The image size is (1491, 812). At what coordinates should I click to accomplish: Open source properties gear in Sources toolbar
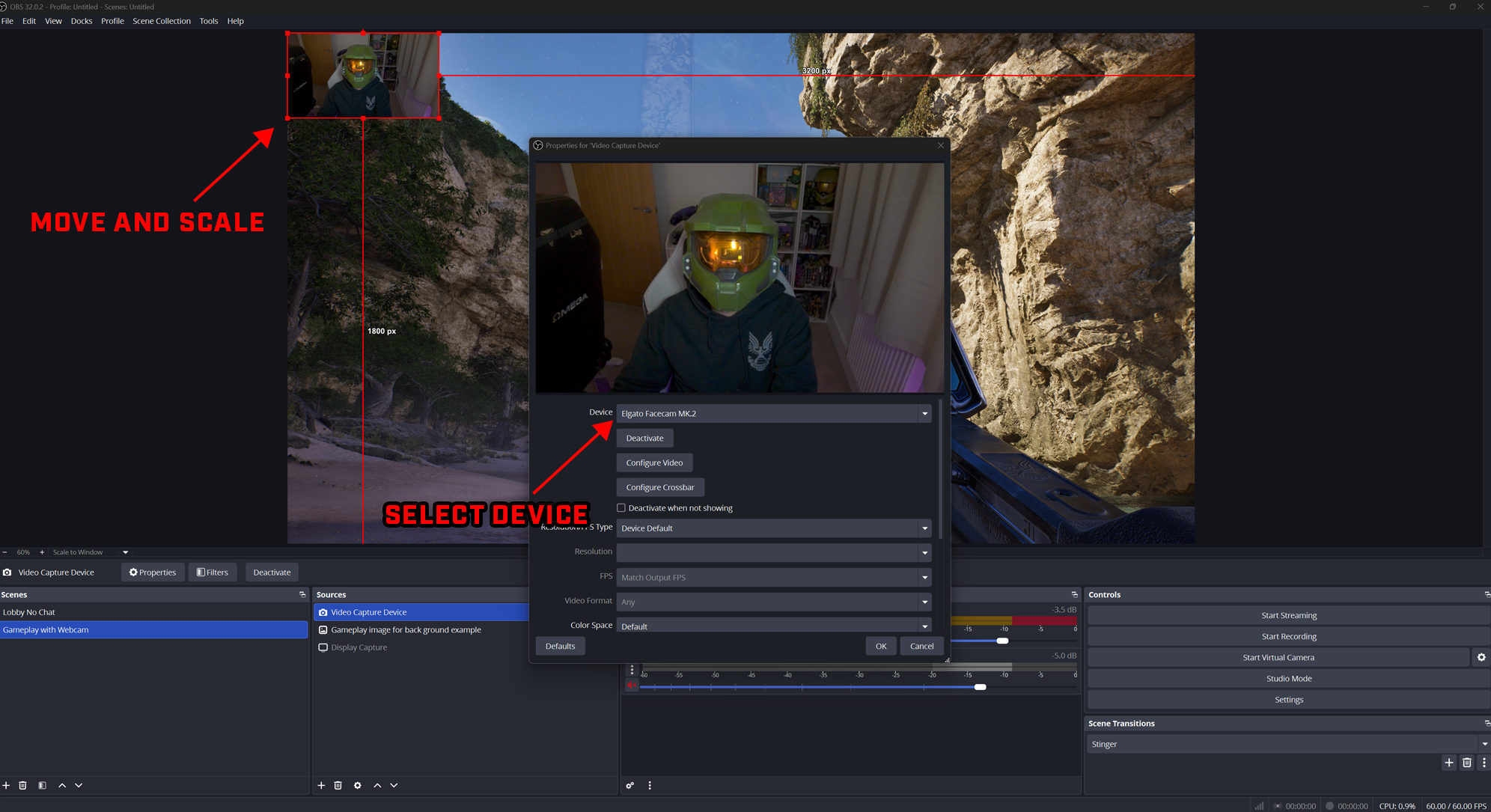tap(357, 785)
